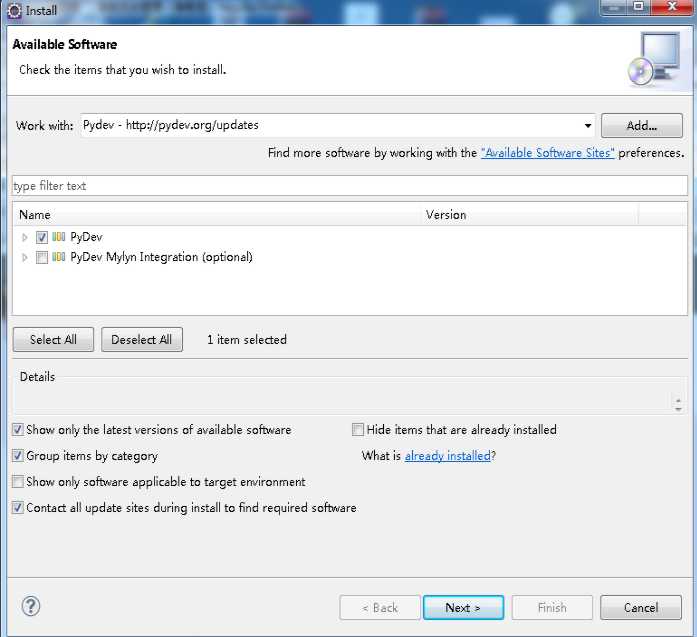
Task: Click the Cancel button
Action: (641, 608)
